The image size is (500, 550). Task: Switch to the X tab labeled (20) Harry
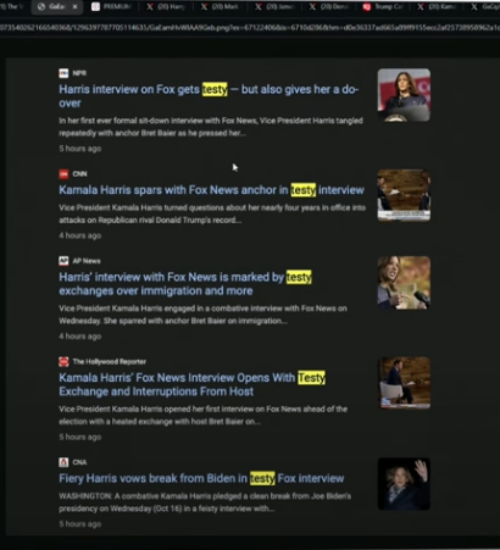point(166,7)
